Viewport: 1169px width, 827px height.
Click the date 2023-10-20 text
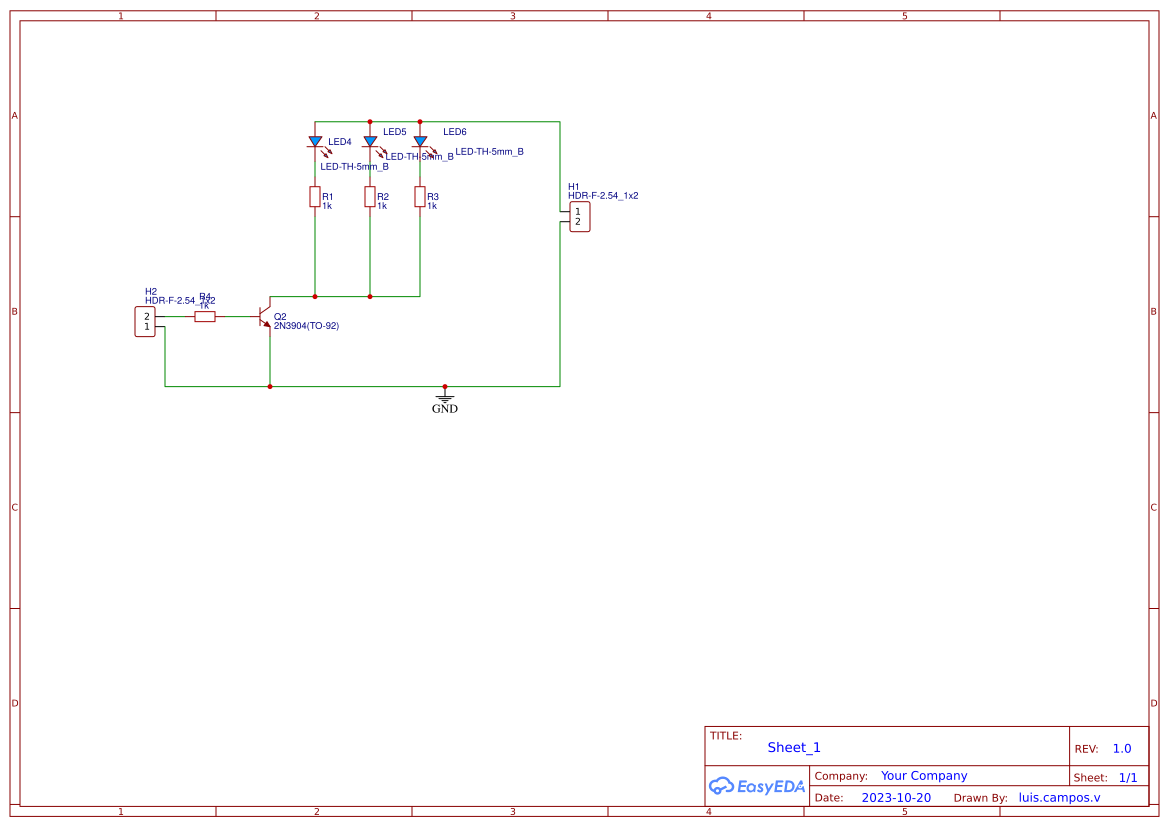point(897,797)
